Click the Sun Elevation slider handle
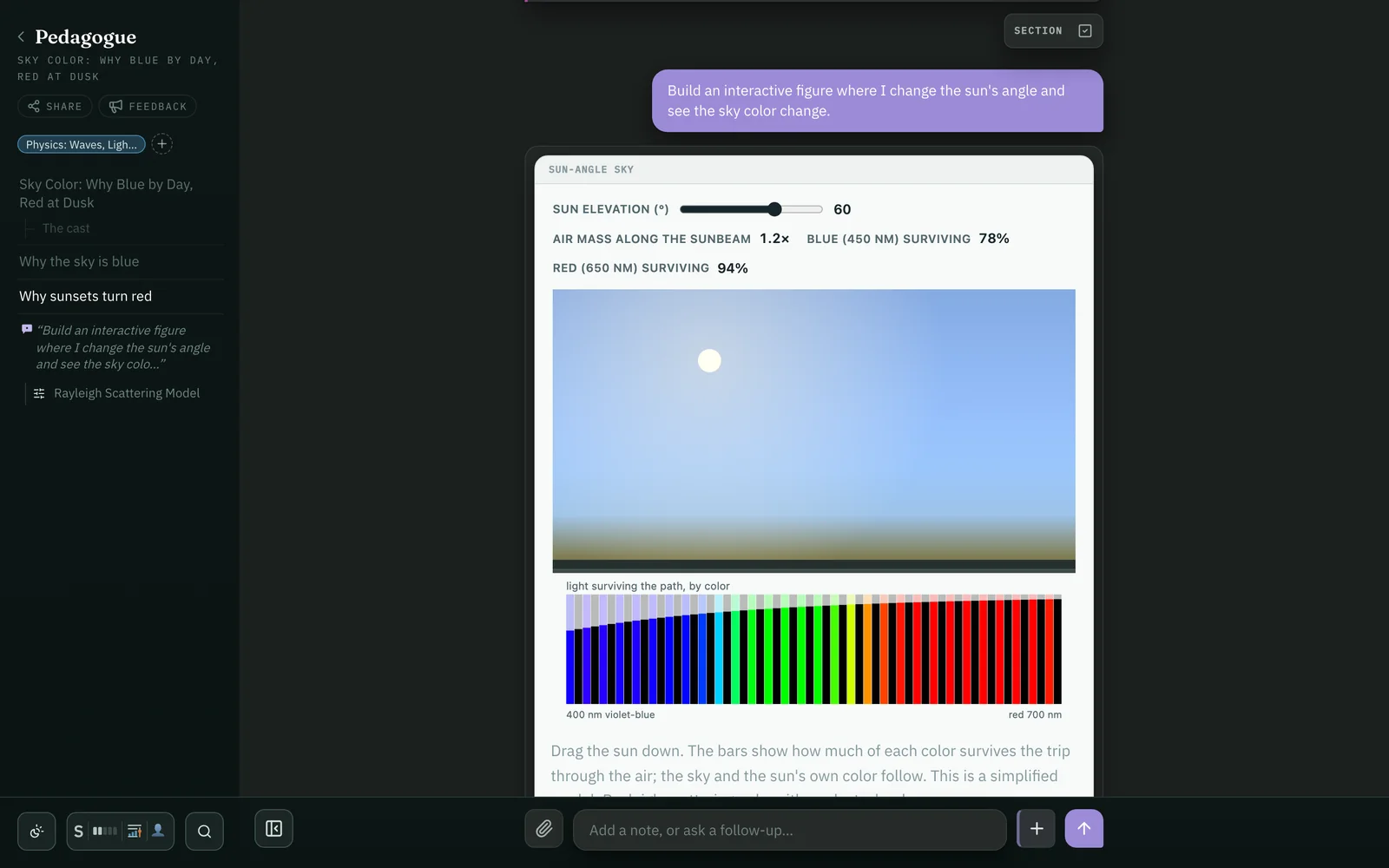This screenshot has height=868, width=1389. (x=774, y=209)
